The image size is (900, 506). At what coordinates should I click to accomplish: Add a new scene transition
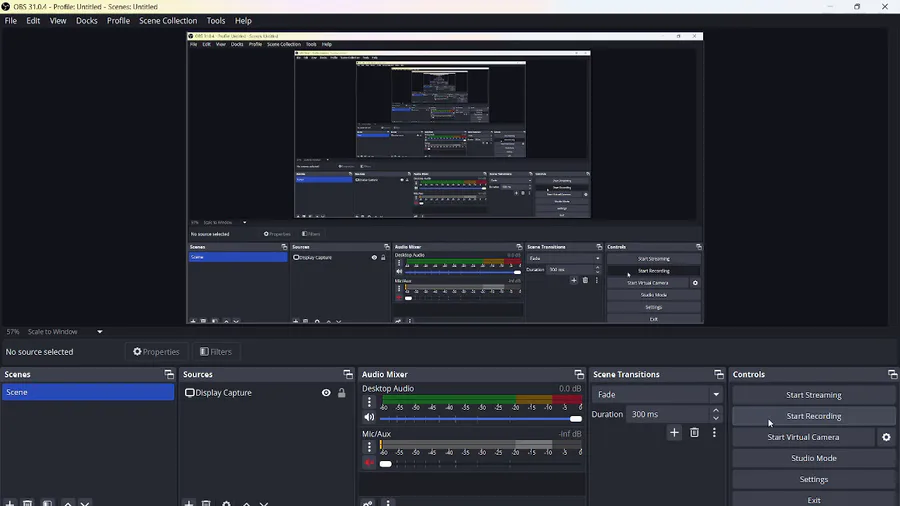(674, 433)
